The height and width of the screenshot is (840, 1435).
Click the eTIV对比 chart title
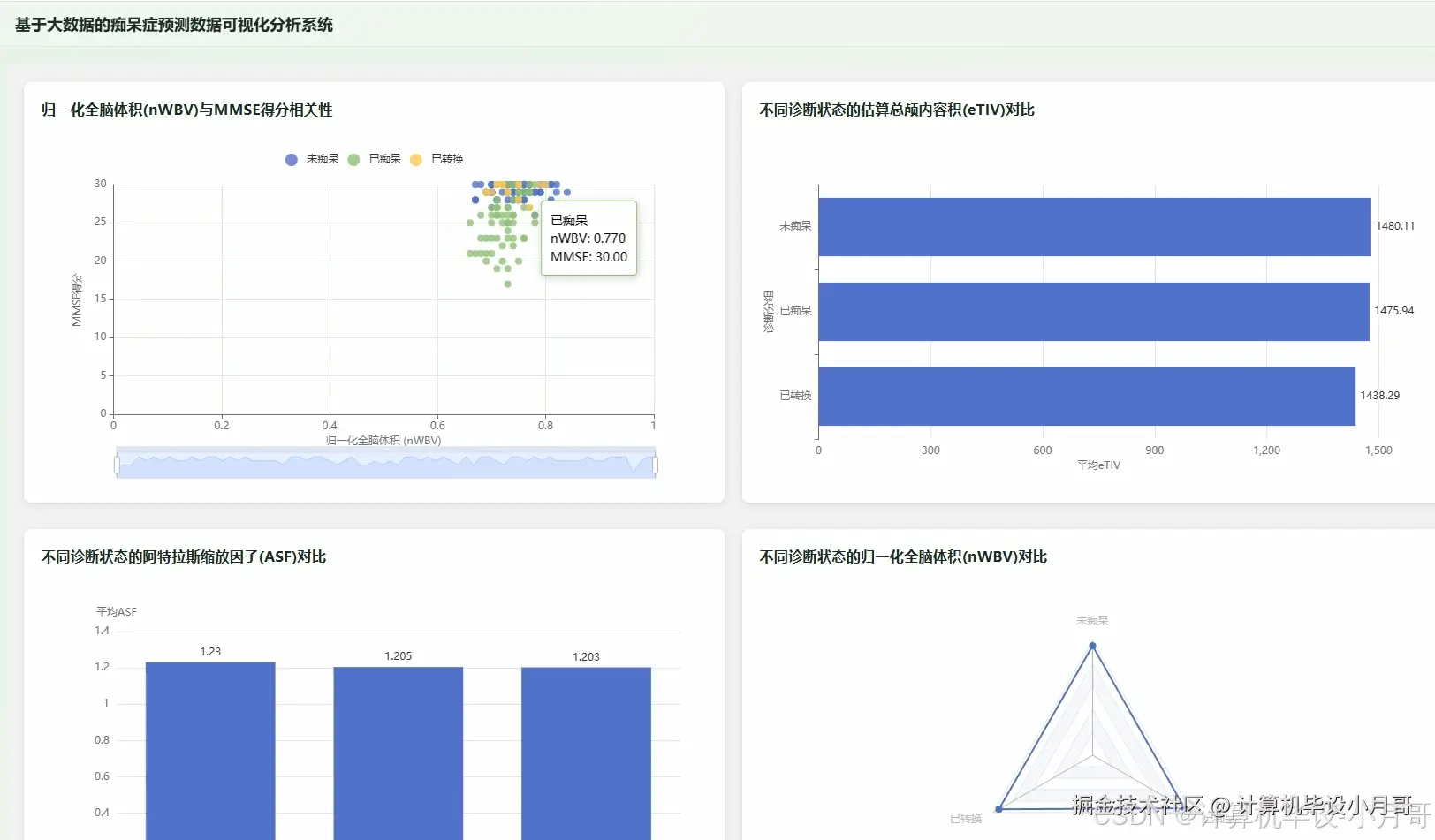pyautogui.click(x=897, y=110)
